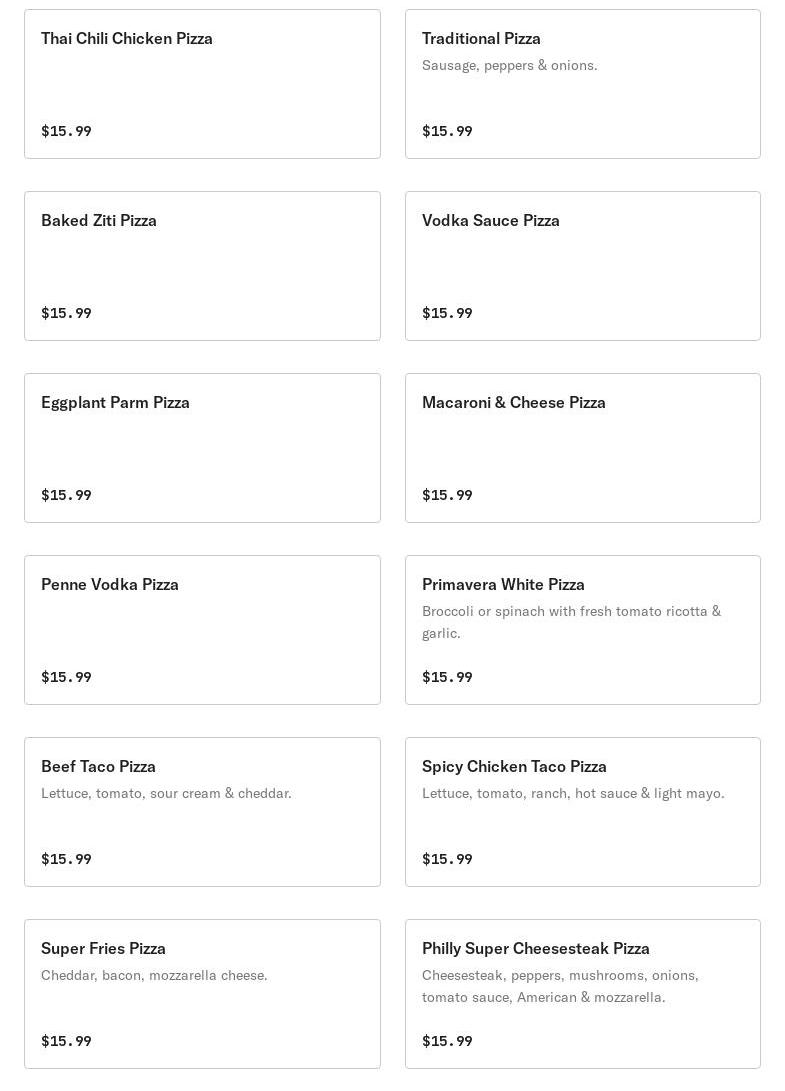Click the Macaroni & Cheese Pizza title
The image size is (785, 1091).
click(x=513, y=402)
